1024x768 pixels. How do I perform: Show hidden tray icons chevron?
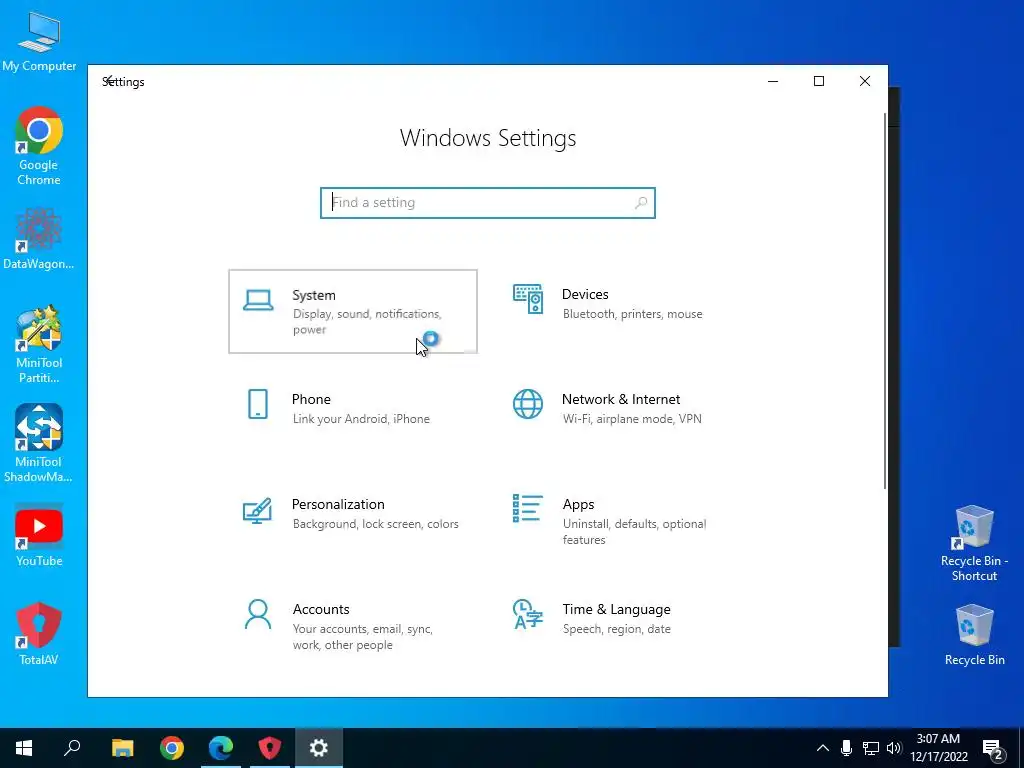(823, 748)
